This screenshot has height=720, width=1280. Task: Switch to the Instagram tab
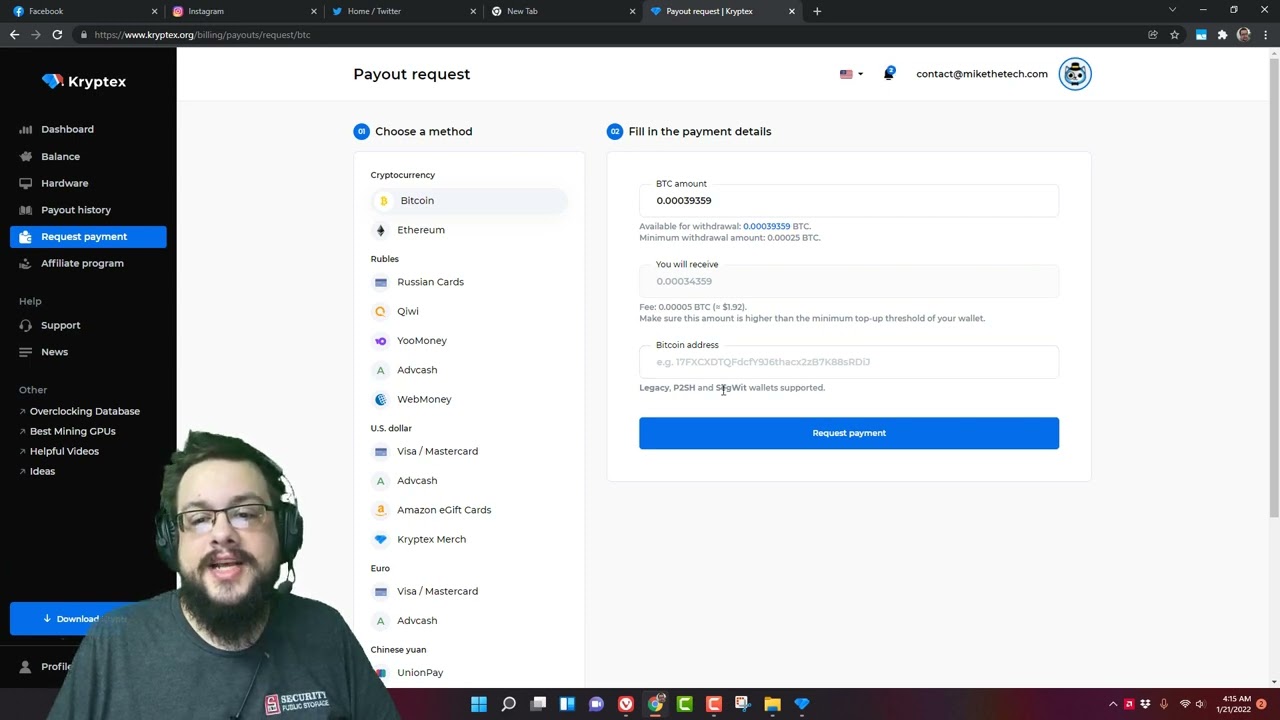240,11
